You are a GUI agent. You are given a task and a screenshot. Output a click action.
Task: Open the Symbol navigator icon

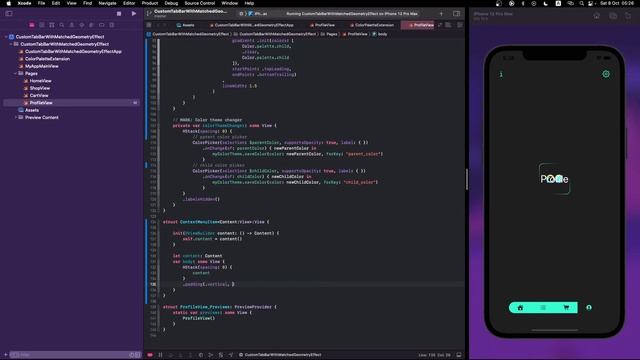click(52, 25)
